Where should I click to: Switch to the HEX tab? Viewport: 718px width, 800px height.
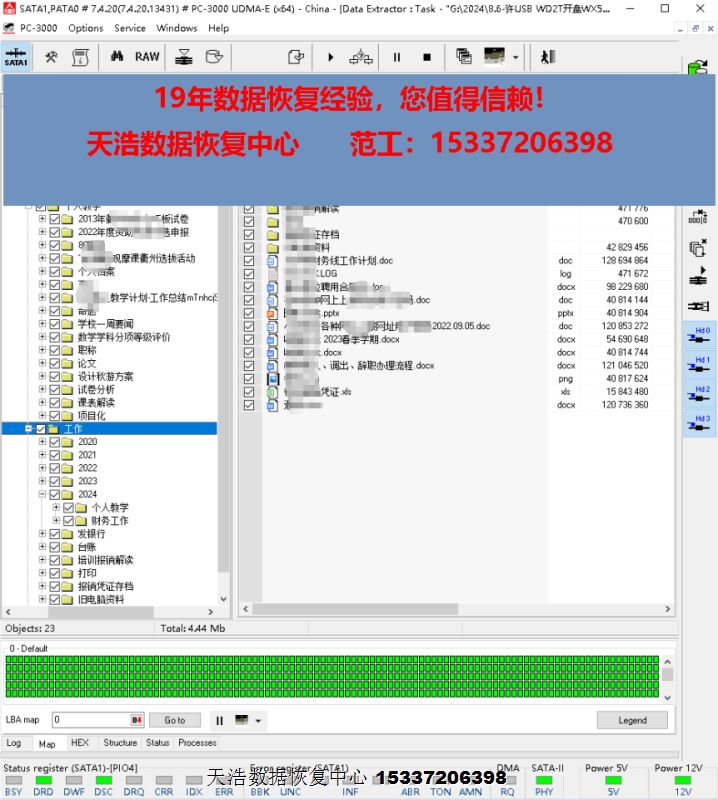(x=80, y=743)
